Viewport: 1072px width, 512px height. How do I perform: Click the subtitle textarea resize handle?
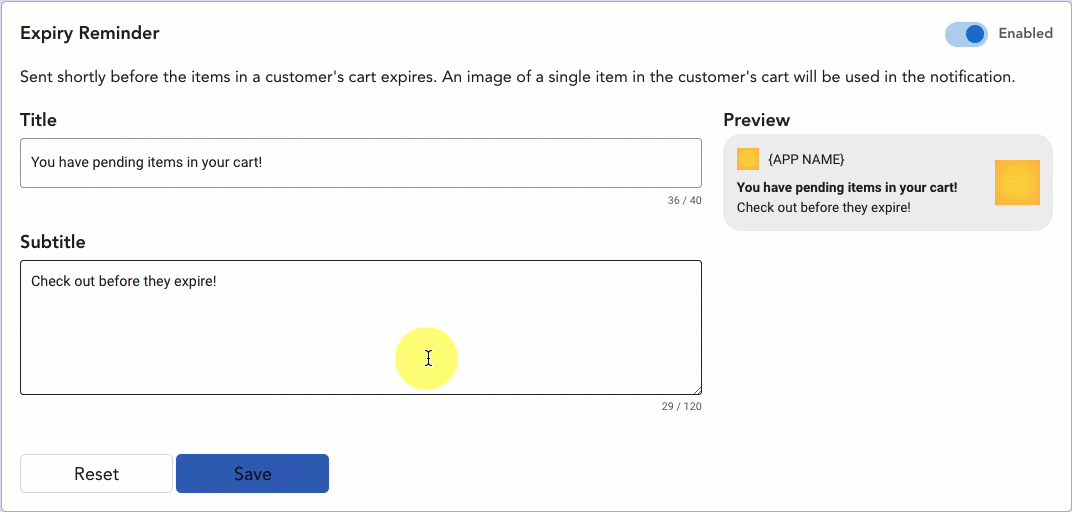point(697,390)
